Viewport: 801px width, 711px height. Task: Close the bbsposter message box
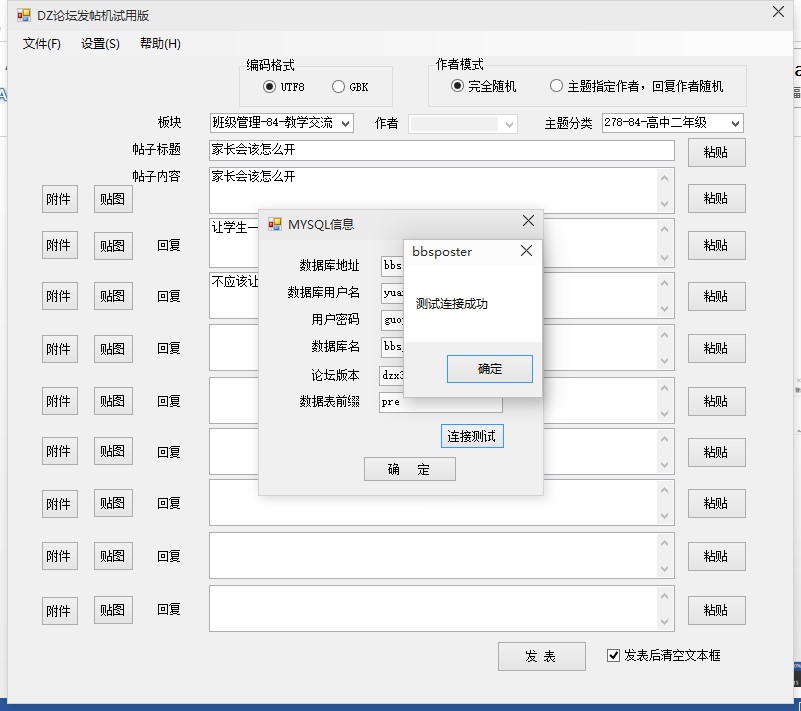pyautogui.click(x=526, y=251)
